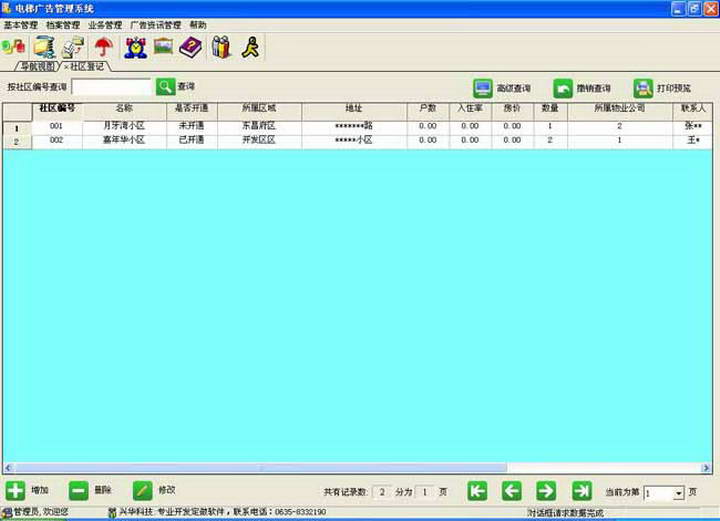Click the 已开通 status cell
The image size is (720, 521).
(x=192, y=140)
